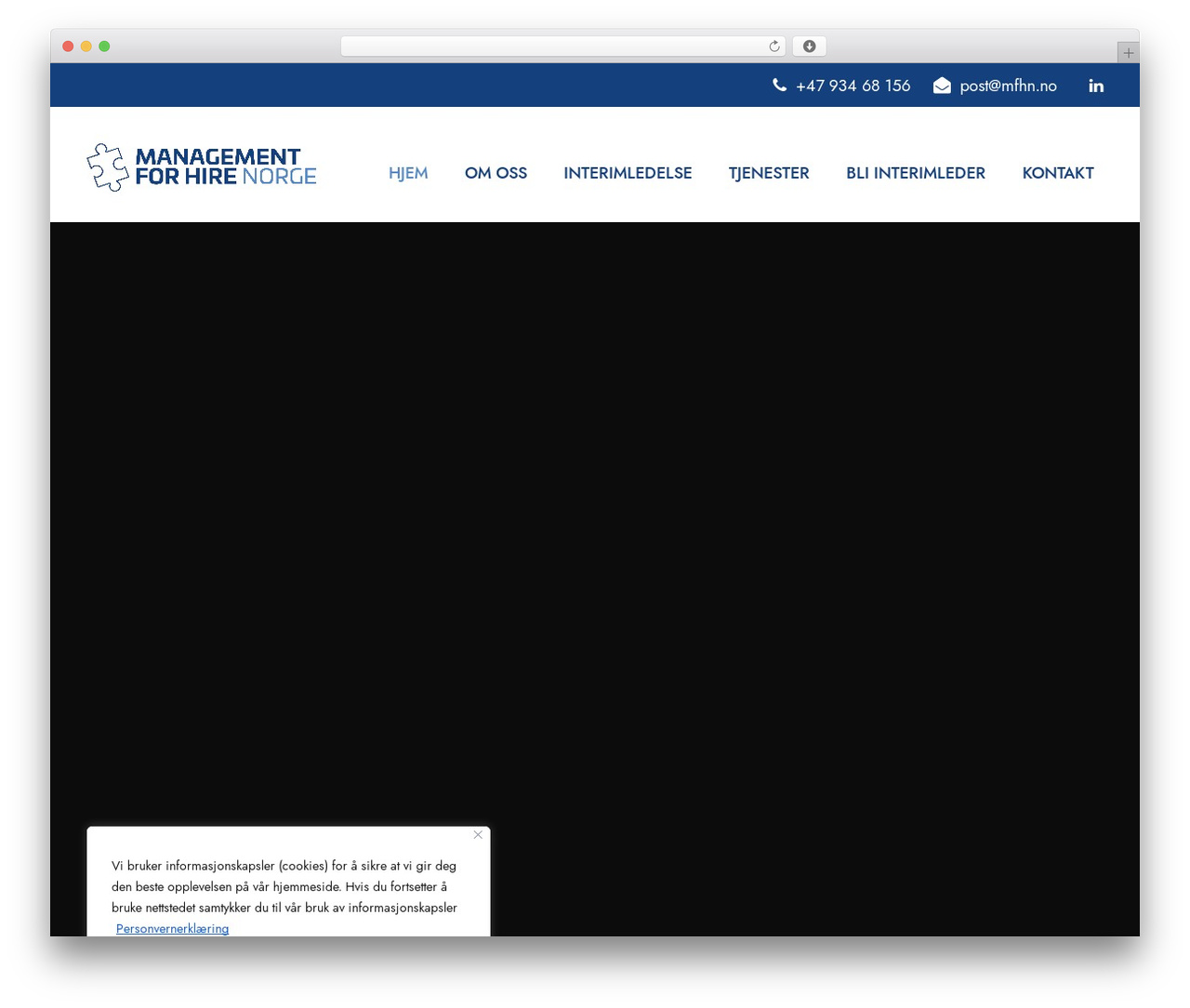Open the KONTAKT page
The height and width of the screenshot is (1008, 1190).
tap(1058, 173)
